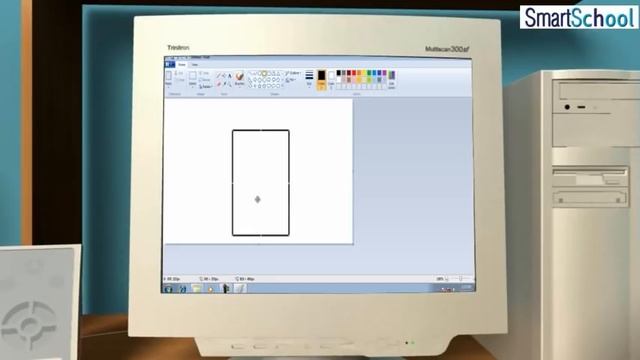Click the Paste clipboard button
The width and height of the screenshot is (640, 360).
pos(169,78)
